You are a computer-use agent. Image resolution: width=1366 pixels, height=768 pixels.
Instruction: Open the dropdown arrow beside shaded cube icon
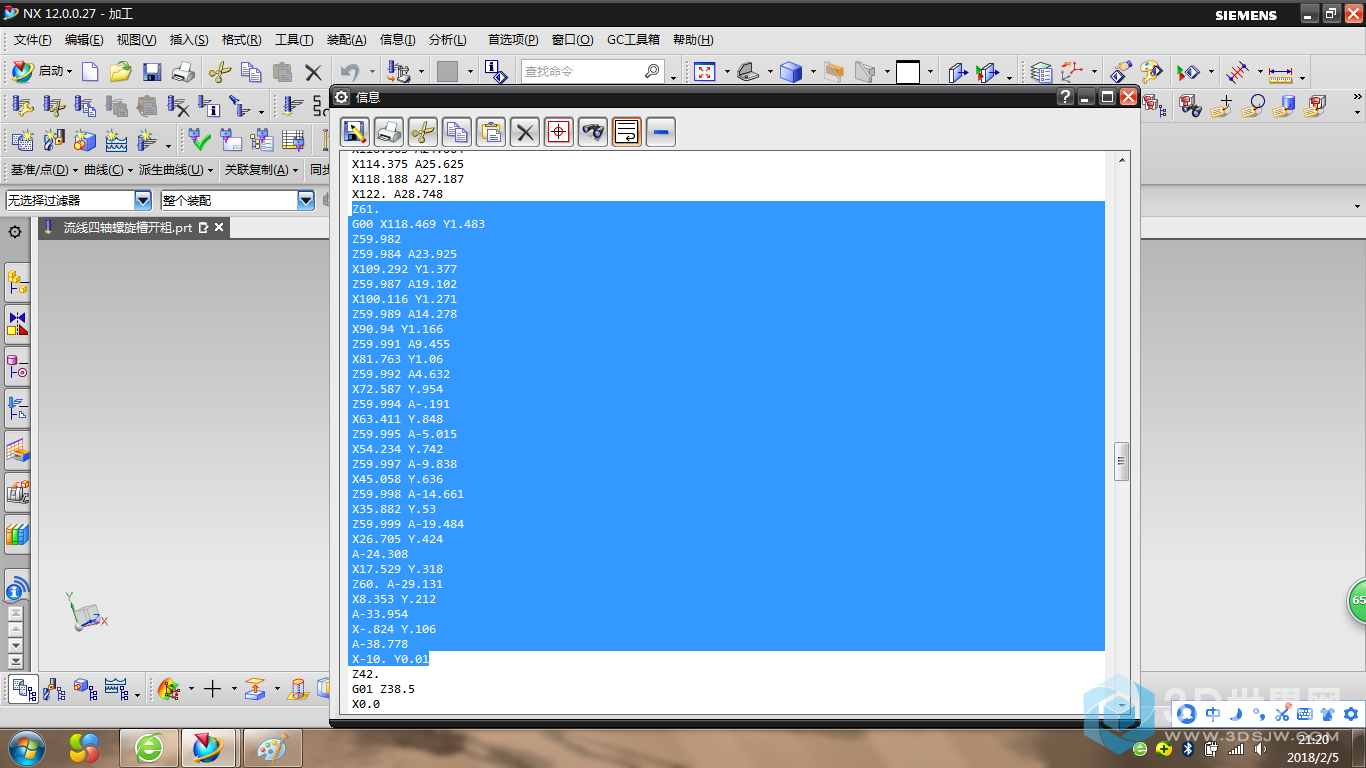point(813,72)
